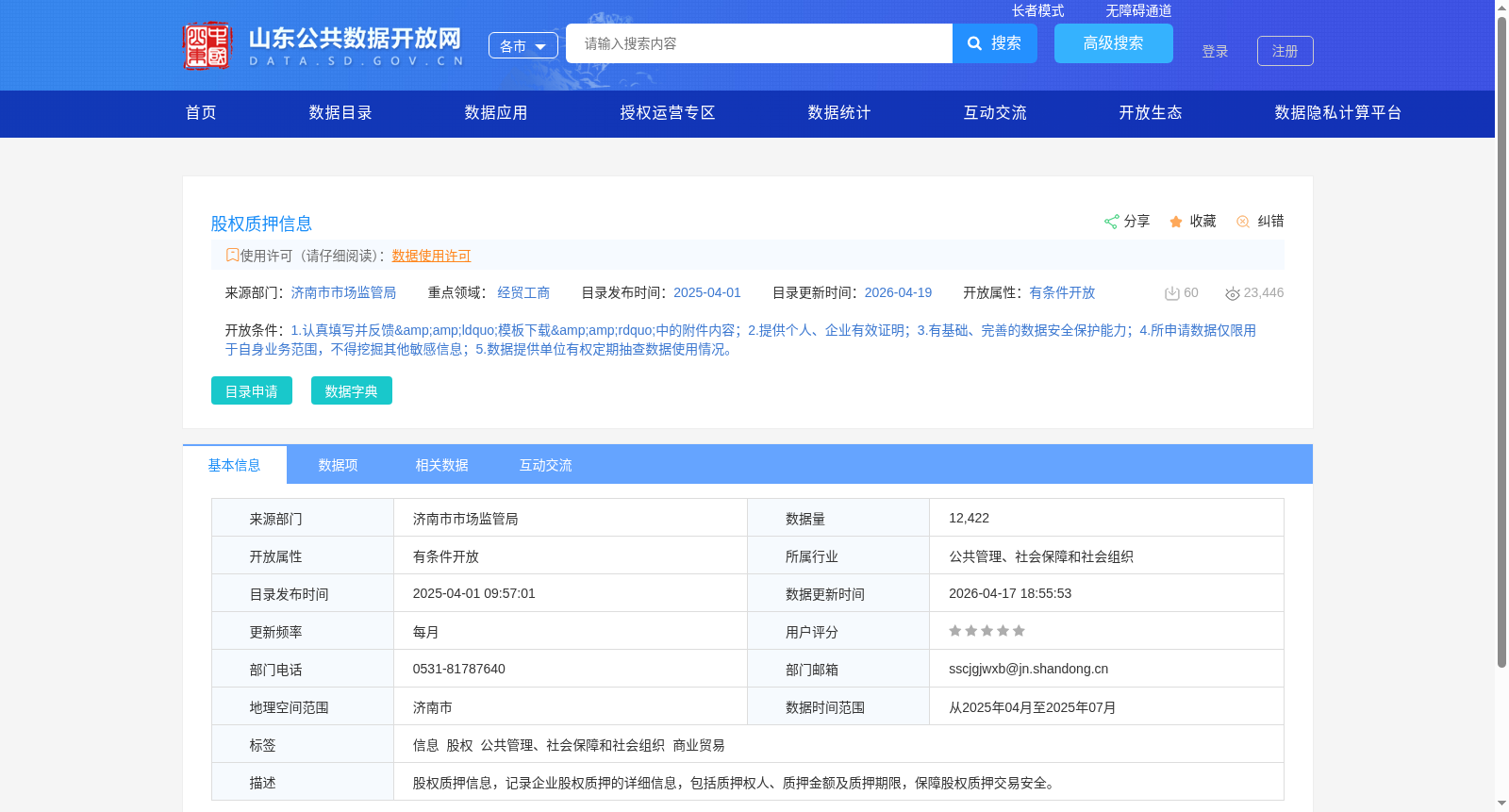Click the email sscjgjwxb@jn.shandong.cn

(x=1028, y=669)
